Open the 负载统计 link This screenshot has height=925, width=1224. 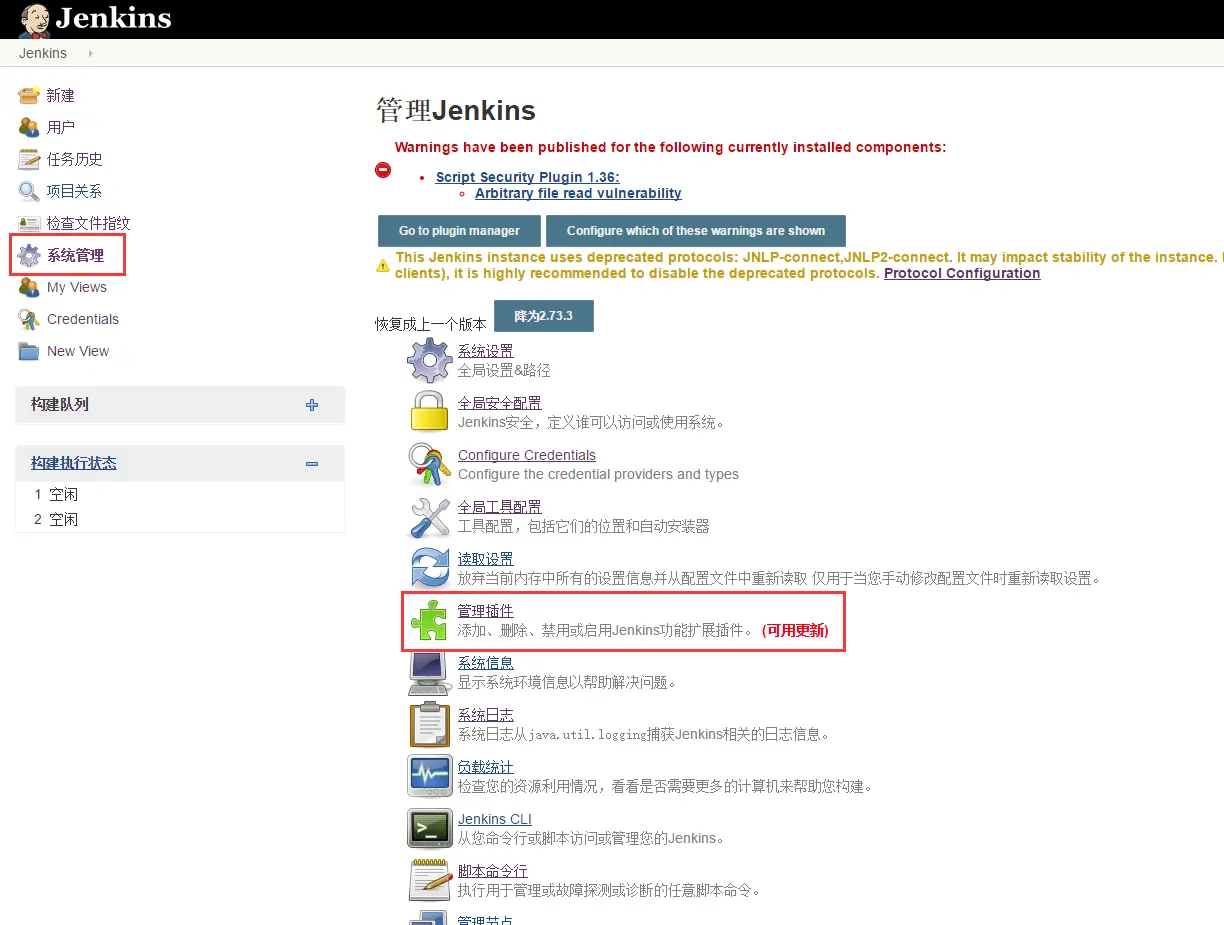pyautogui.click(x=486, y=767)
